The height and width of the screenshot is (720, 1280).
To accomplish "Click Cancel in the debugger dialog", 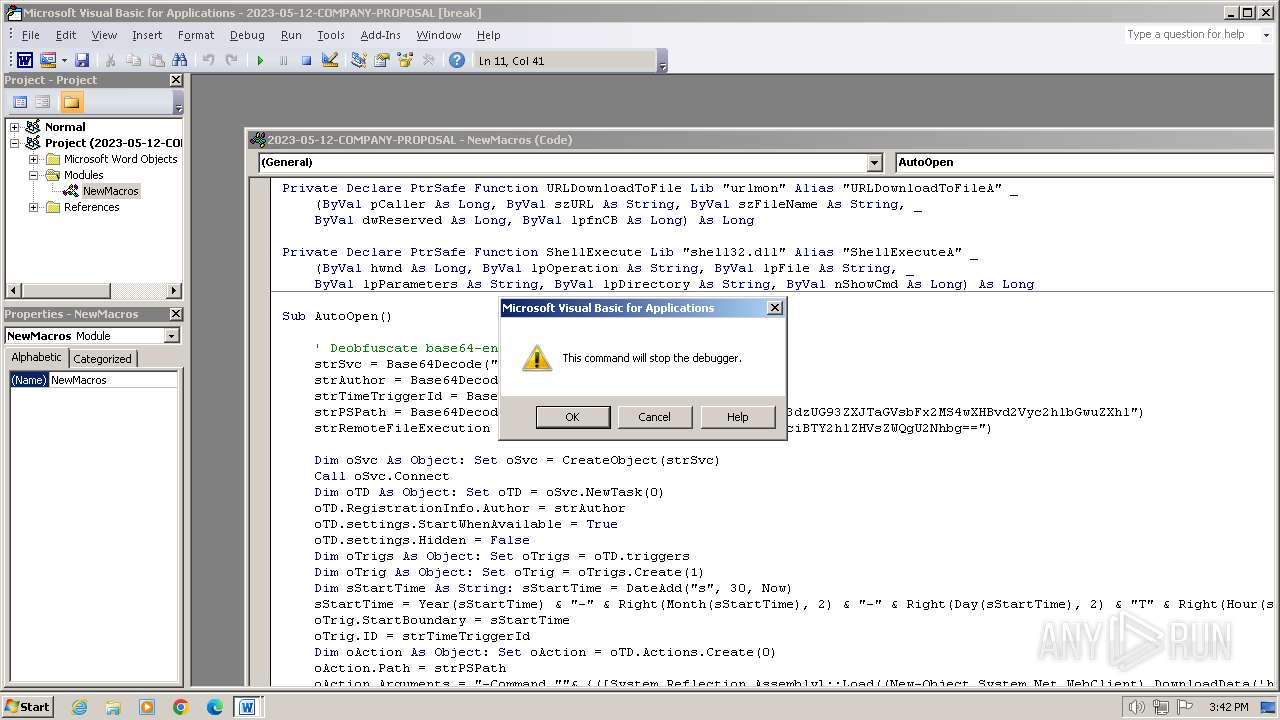I will click(654, 417).
